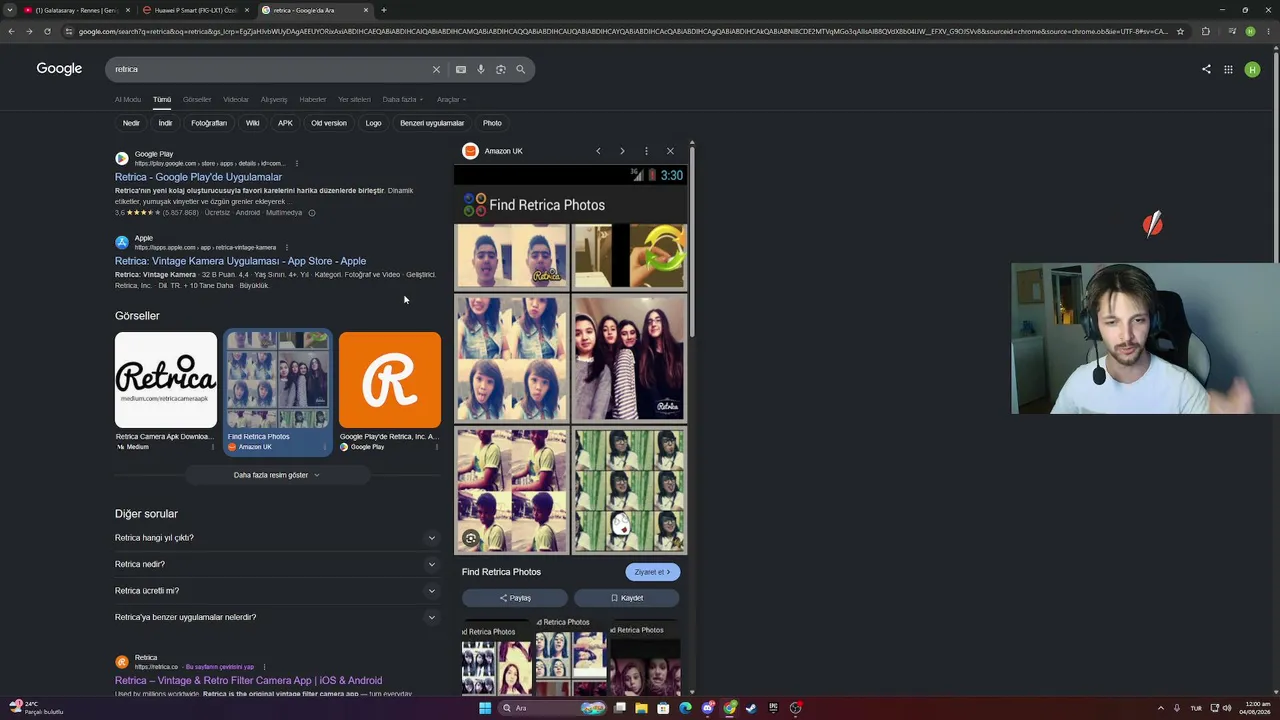Open more options in image preview panel
The height and width of the screenshot is (720, 1280).
click(646, 151)
